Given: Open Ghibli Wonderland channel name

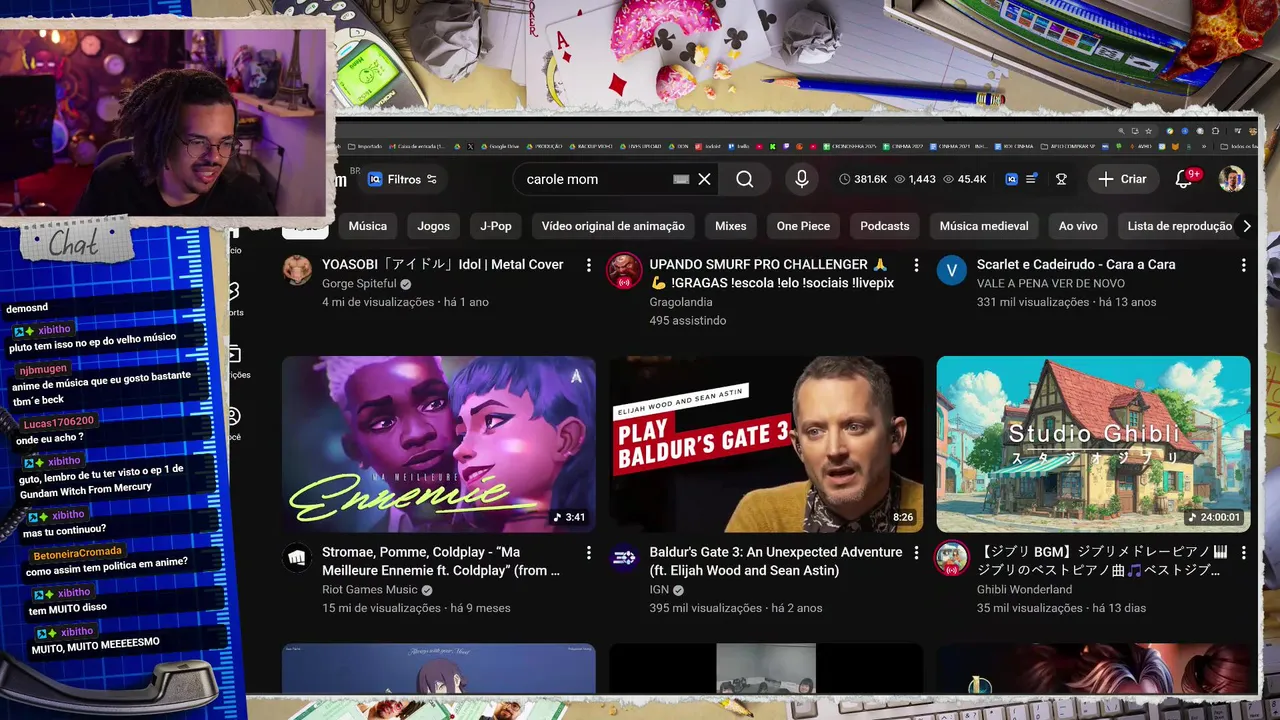Looking at the screenshot, I should point(1024,590).
